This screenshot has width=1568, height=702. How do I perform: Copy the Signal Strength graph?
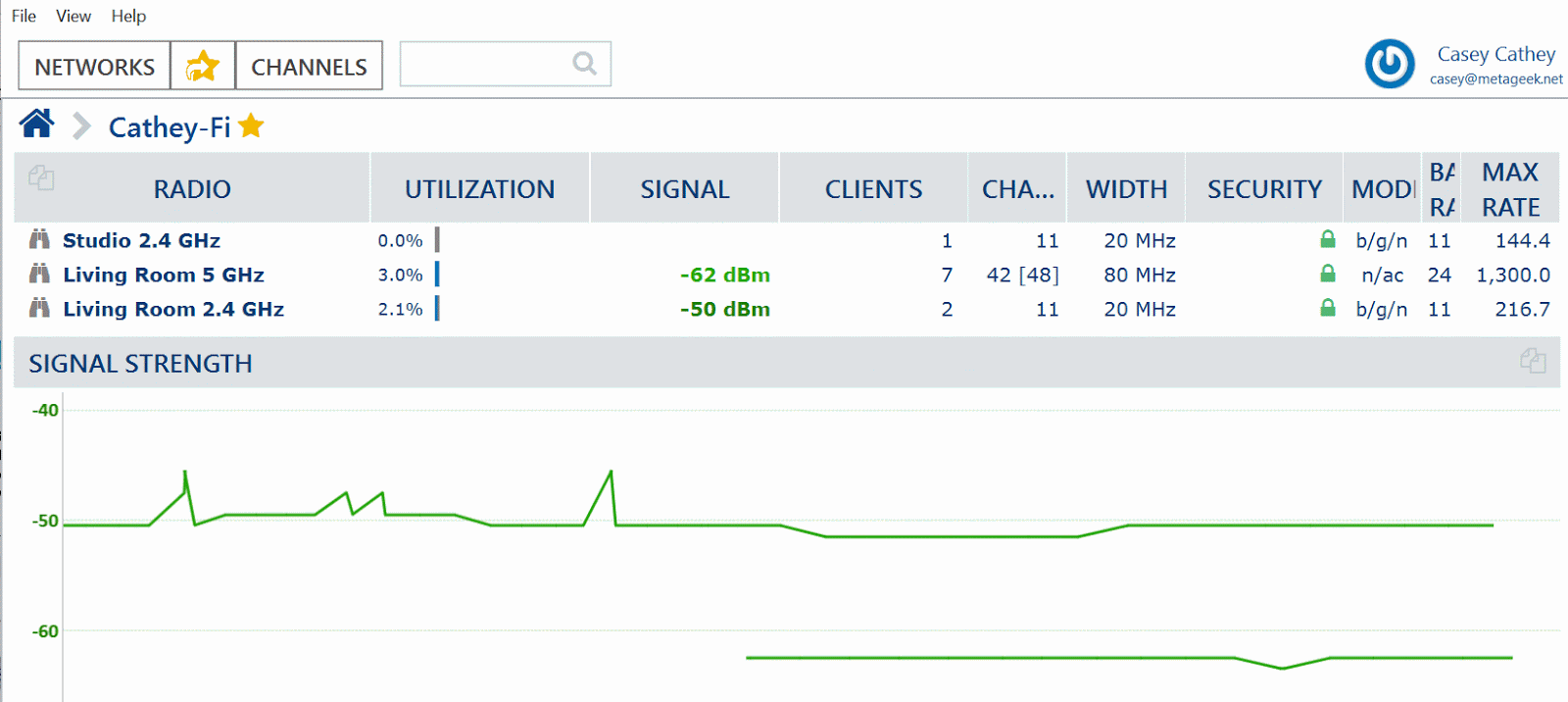[1533, 361]
